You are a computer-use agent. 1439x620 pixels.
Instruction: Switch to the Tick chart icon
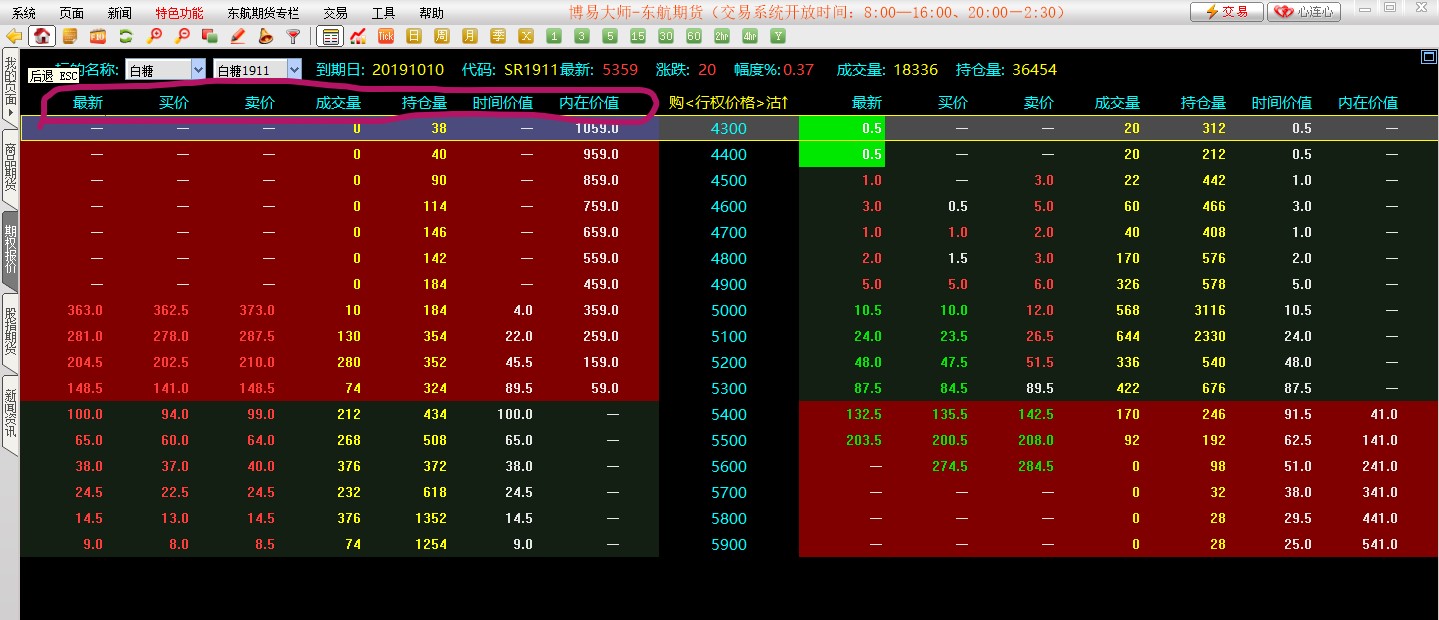[386, 37]
